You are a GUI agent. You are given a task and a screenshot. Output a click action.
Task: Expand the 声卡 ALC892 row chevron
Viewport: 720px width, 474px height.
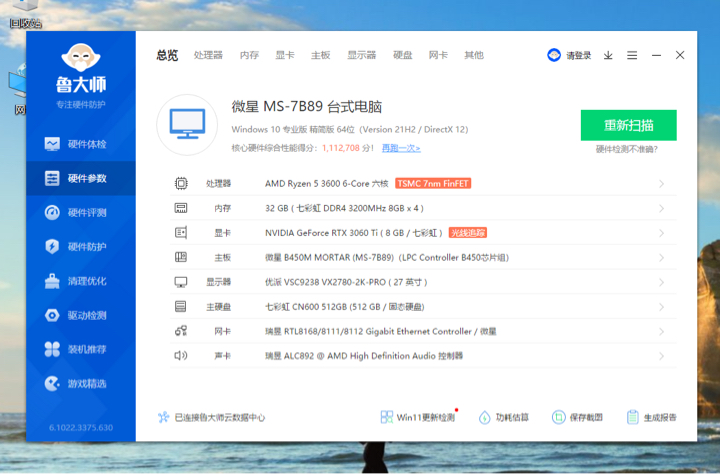click(661, 356)
